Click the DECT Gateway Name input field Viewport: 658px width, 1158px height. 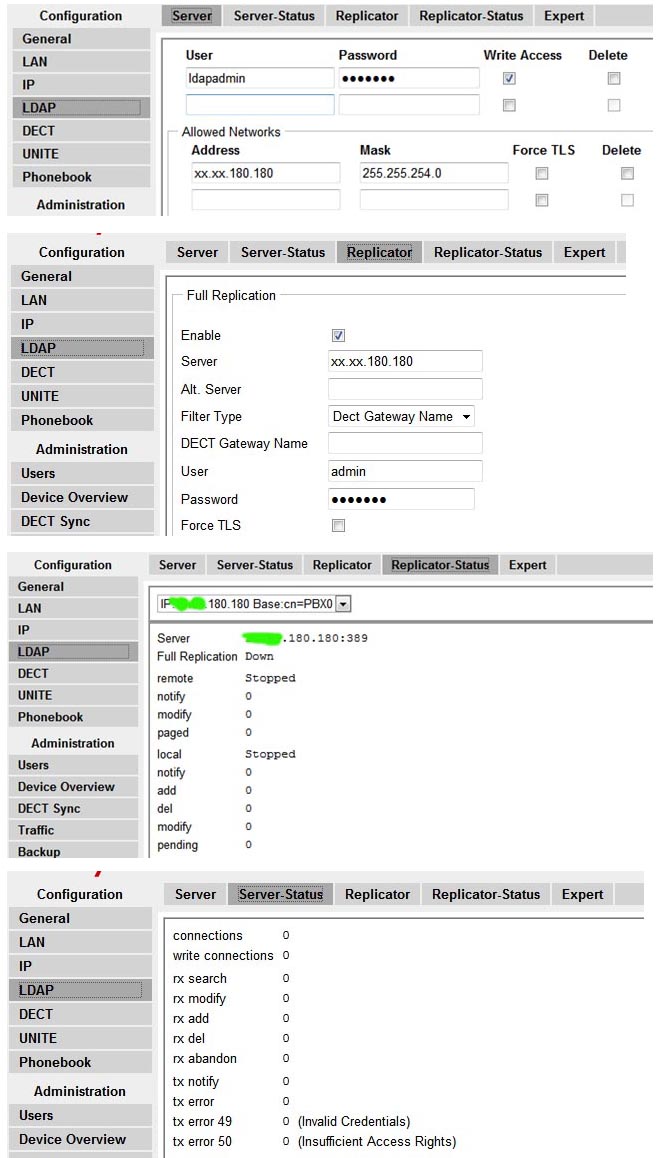pyautogui.click(x=405, y=443)
